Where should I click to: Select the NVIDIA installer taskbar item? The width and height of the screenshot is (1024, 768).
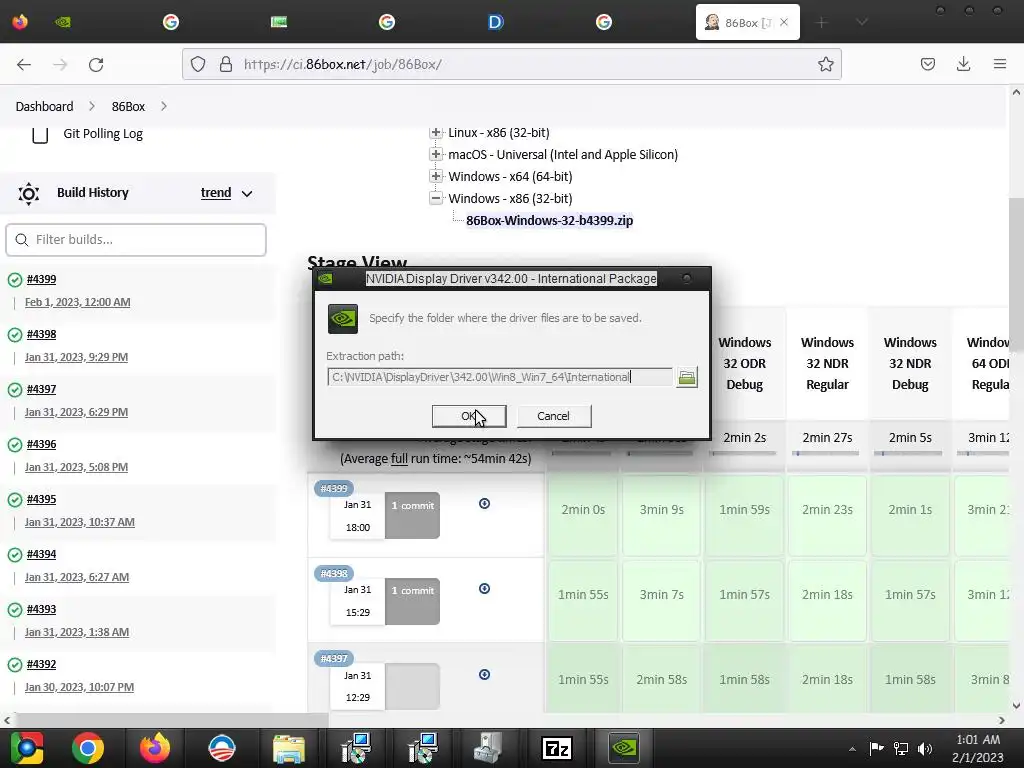(x=624, y=748)
